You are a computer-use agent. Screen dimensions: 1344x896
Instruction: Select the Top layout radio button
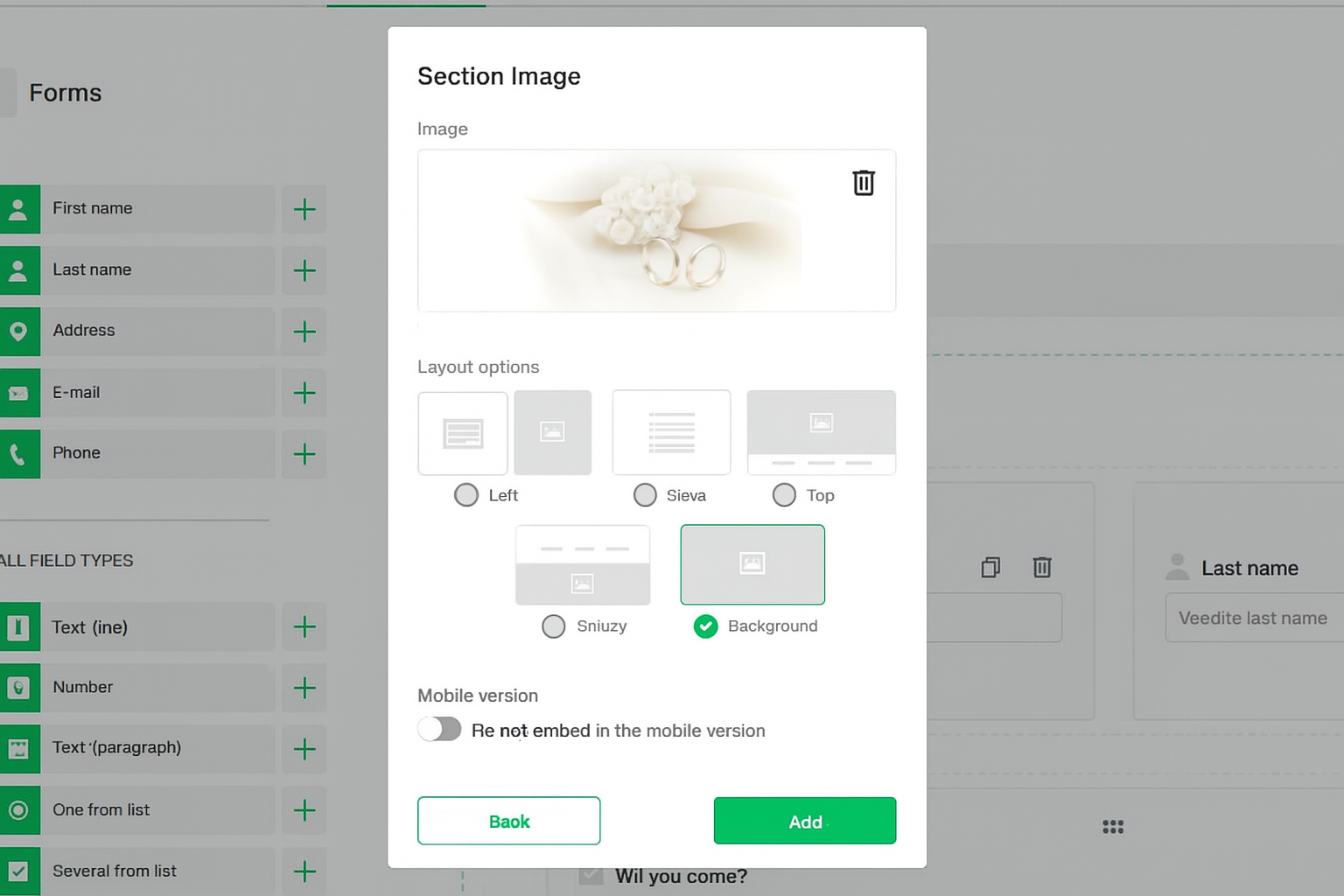pos(784,495)
